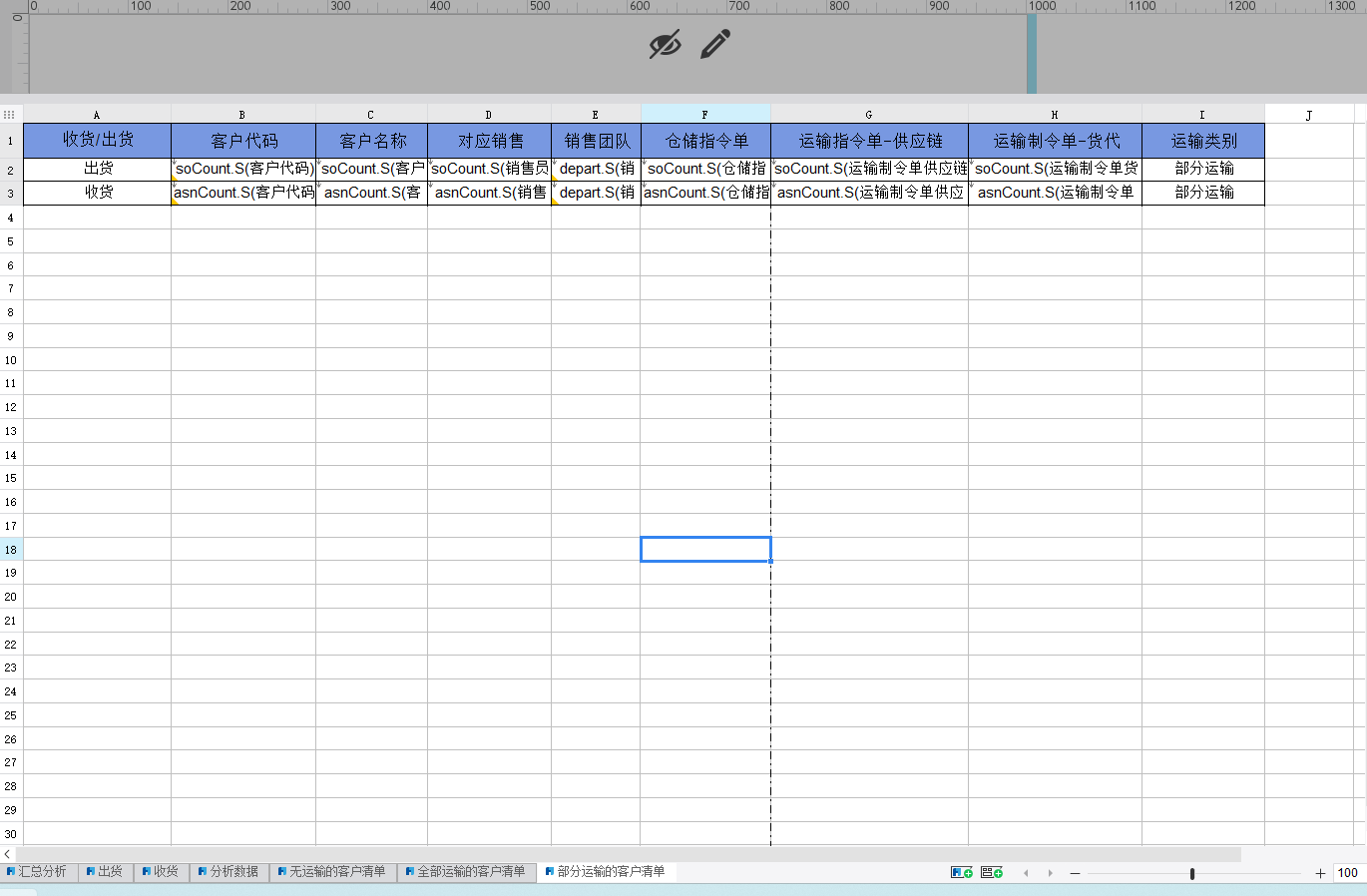Click the horizontal scrollbar's left arrow
The height and width of the screenshot is (896, 1367).
(7, 854)
